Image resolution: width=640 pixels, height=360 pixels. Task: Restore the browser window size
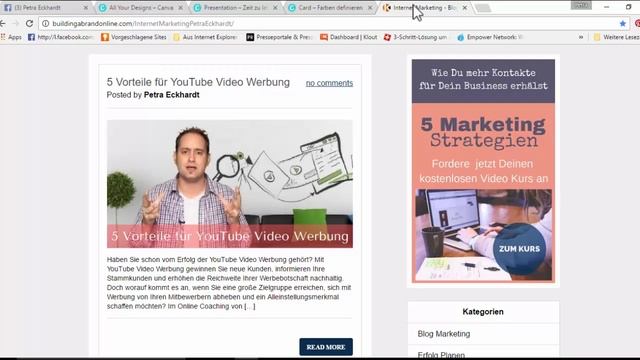point(629,7)
